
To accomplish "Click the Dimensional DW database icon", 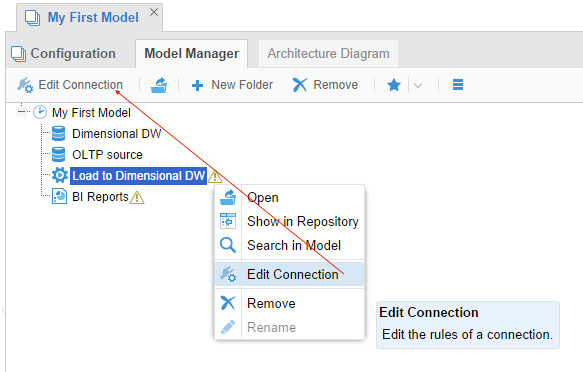I will (x=58, y=133).
